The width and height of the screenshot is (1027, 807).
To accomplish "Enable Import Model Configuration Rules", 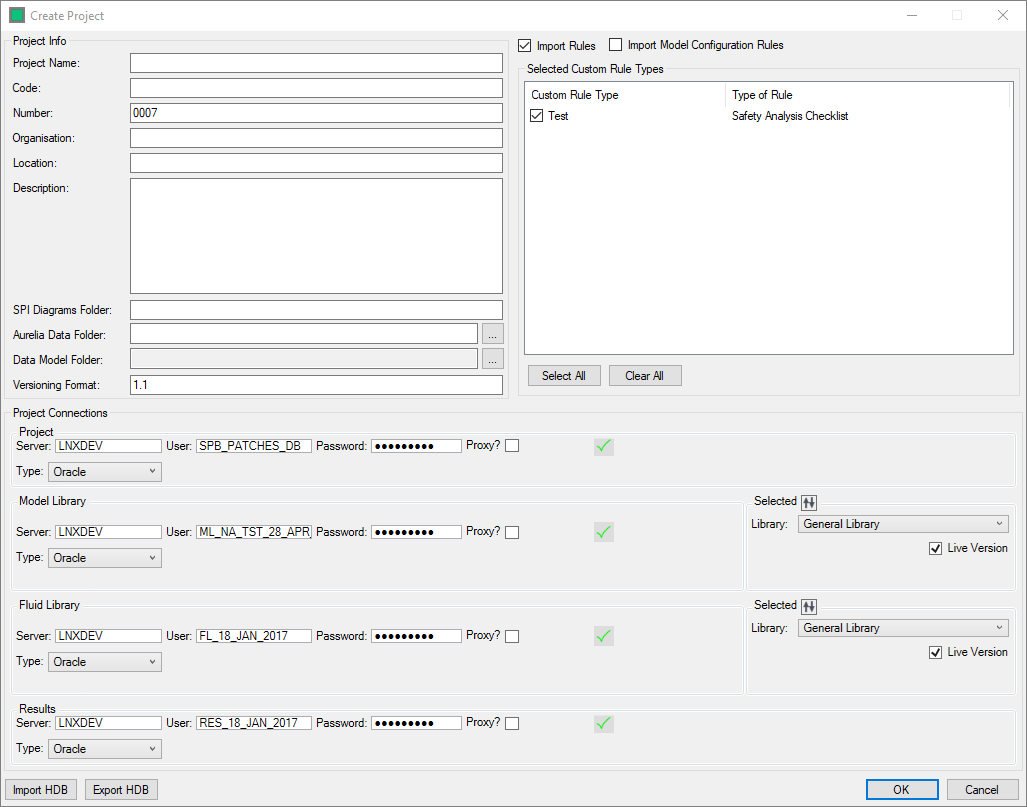I will 616,45.
